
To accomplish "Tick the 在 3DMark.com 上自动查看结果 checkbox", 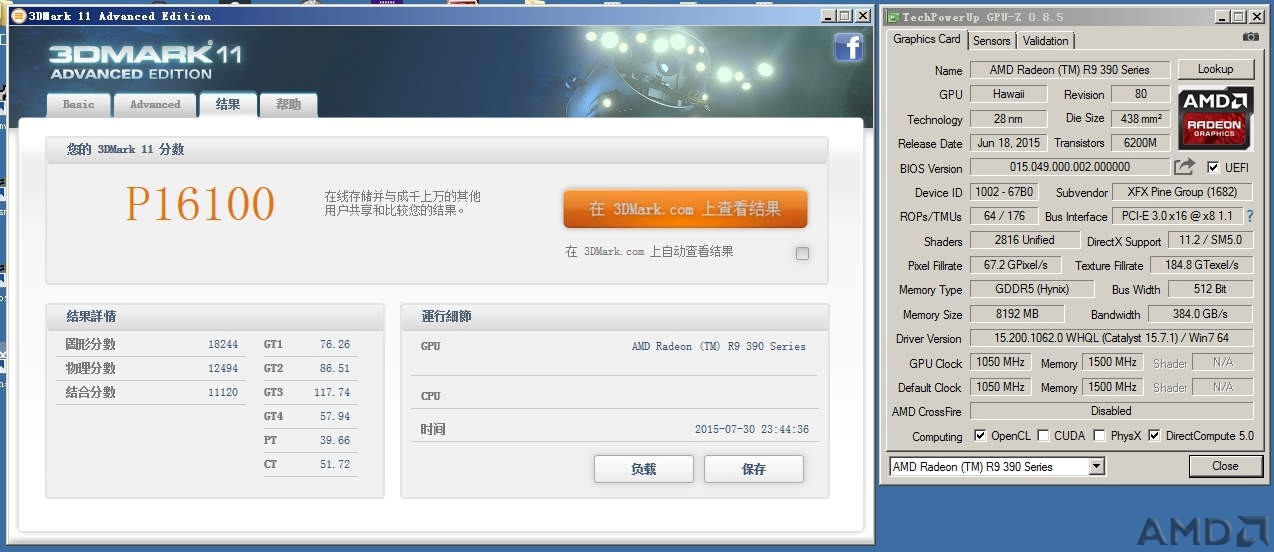I will pos(802,253).
